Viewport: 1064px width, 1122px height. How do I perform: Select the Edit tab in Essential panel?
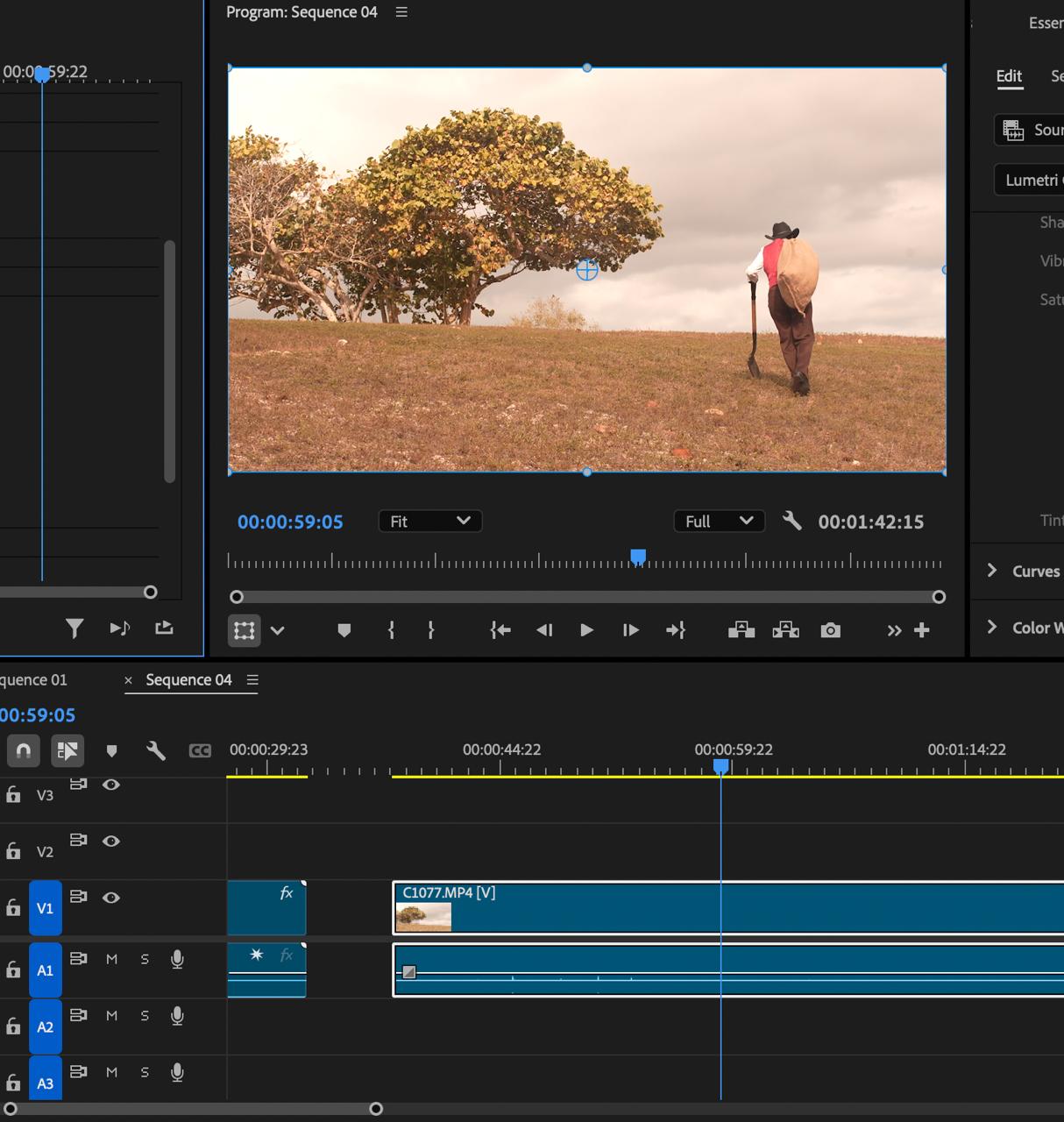(1009, 76)
